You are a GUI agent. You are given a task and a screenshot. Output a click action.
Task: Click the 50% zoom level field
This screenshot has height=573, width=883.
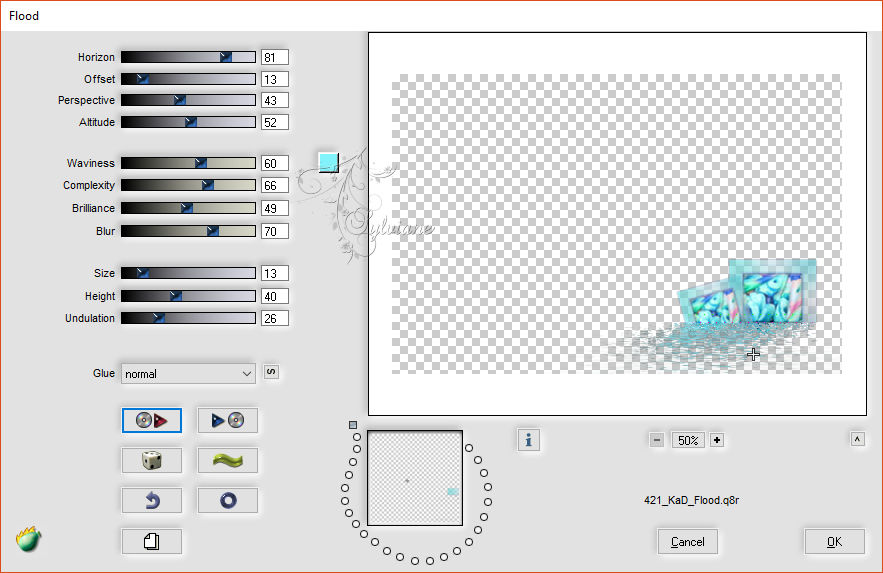coord(688,440)
